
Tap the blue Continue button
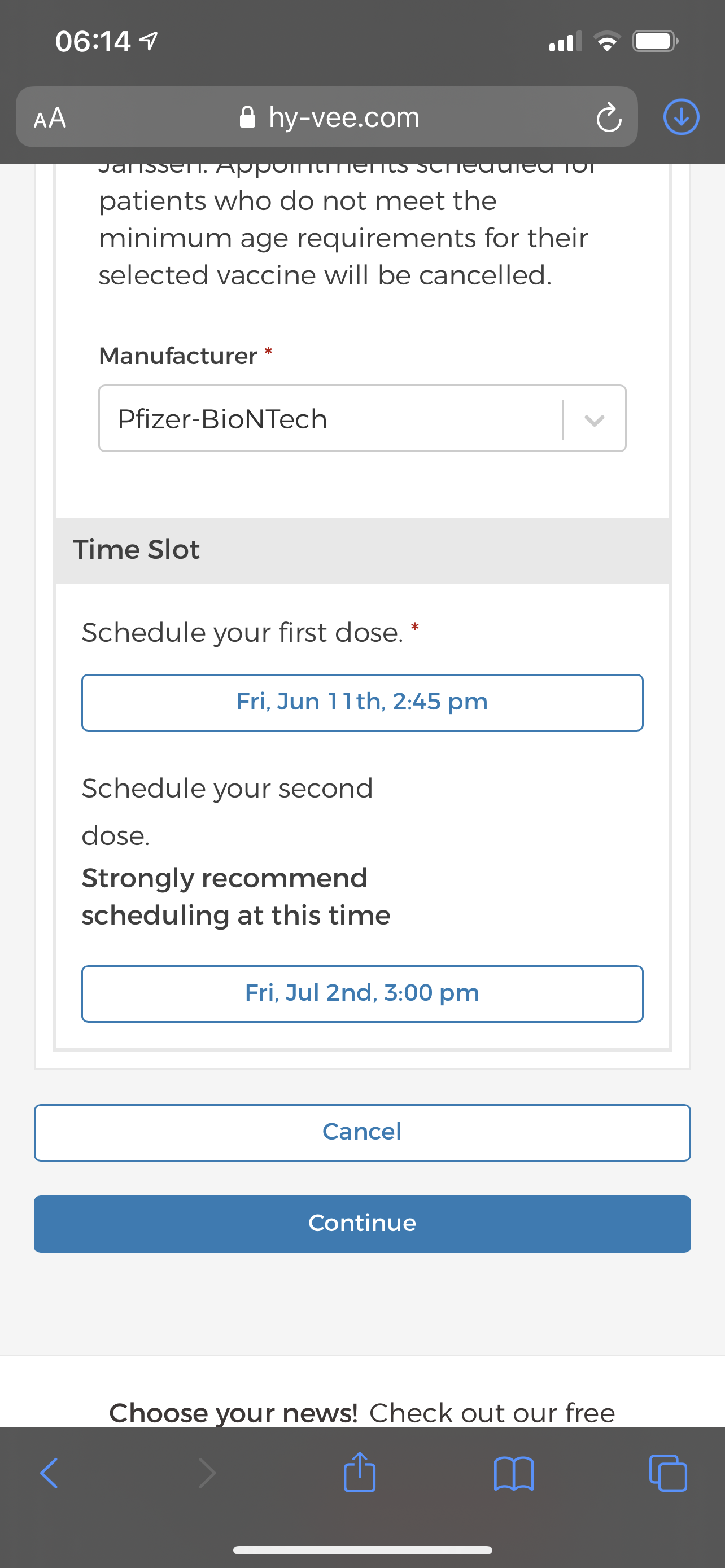(x=362, y=1224)
